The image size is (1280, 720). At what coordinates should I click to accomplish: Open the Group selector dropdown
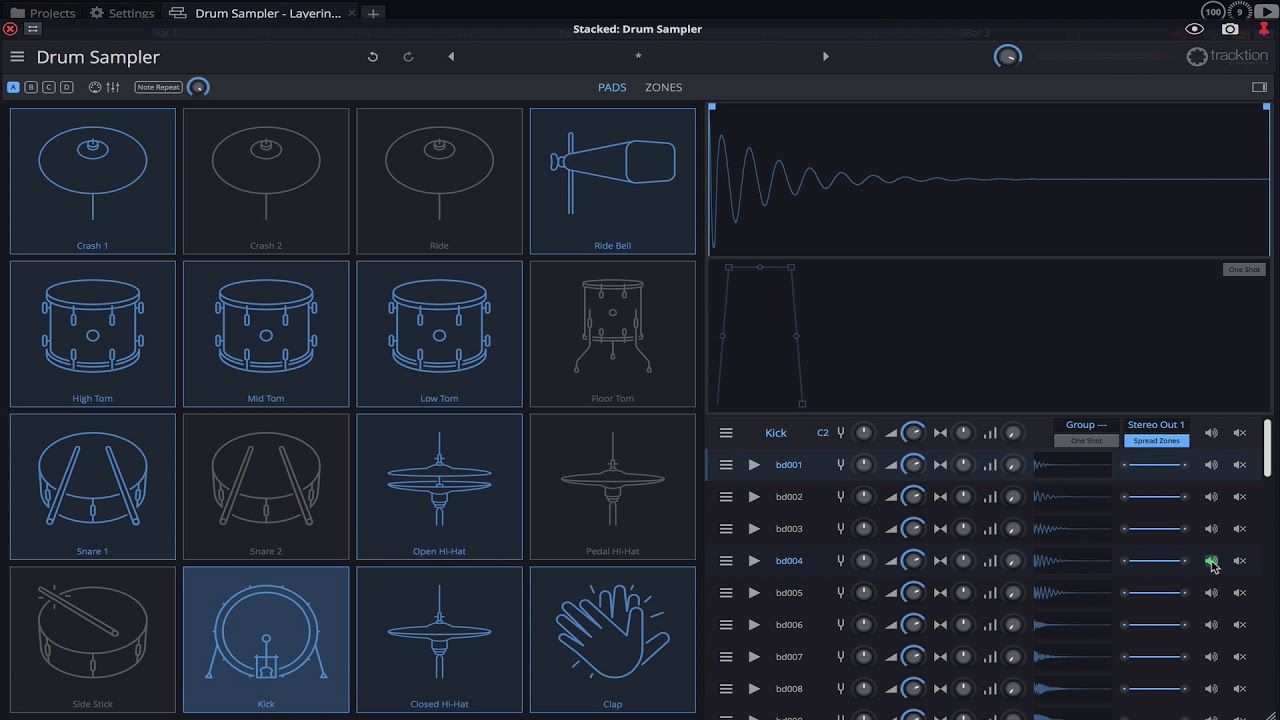click(1086, 425)
